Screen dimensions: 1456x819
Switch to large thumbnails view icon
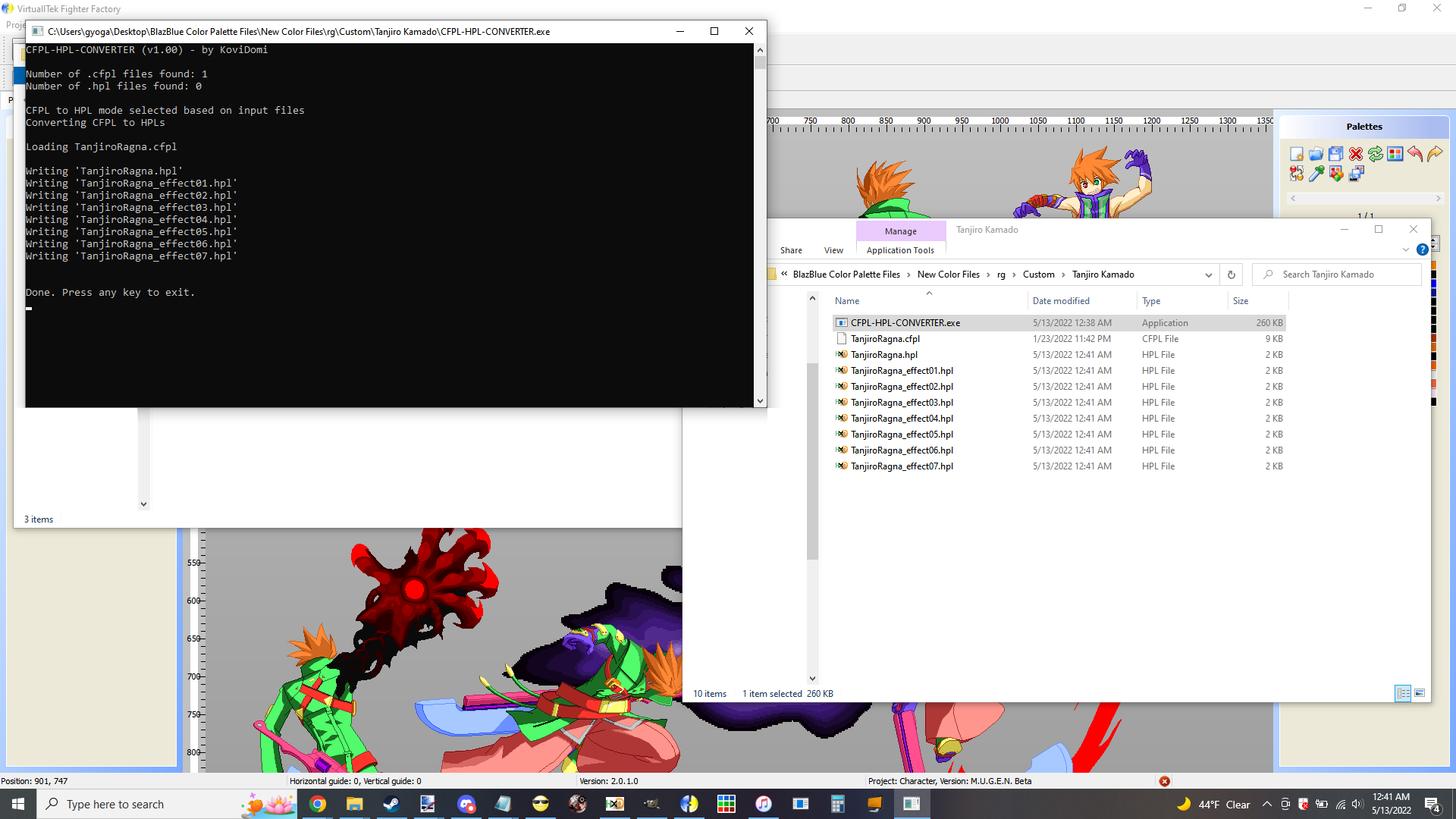click(x=1420, y=693)
